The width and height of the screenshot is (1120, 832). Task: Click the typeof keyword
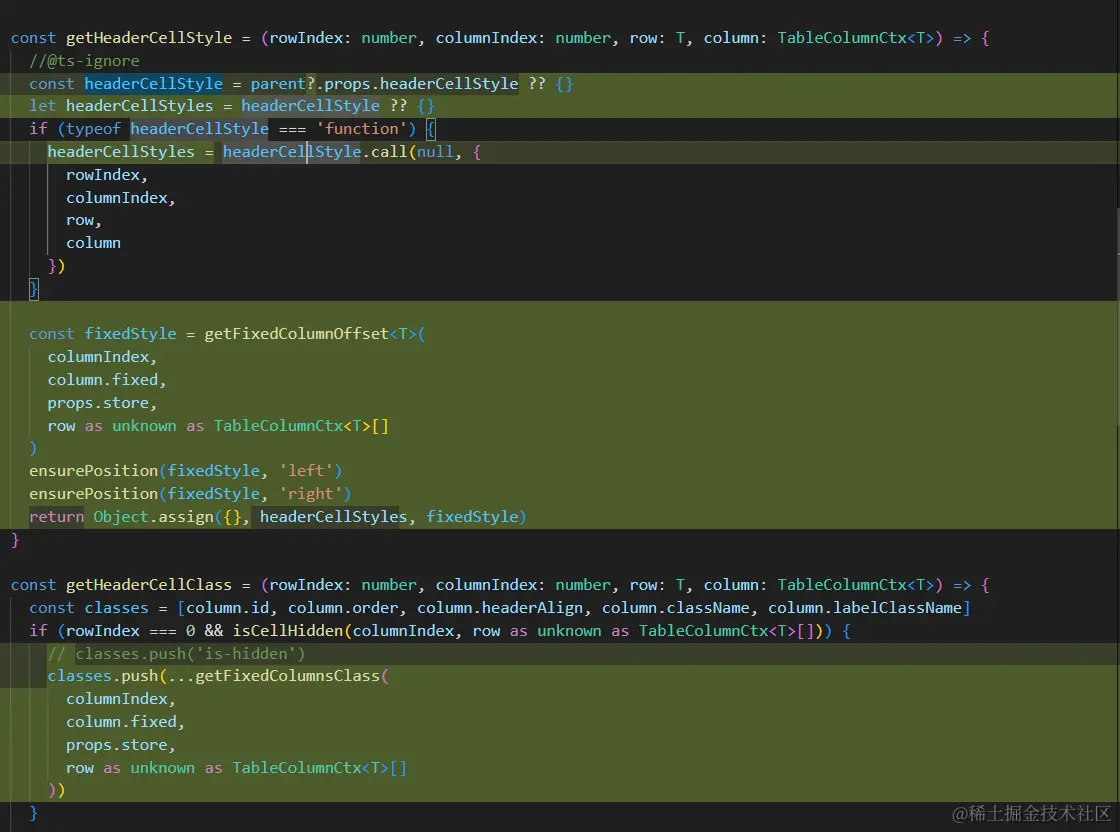point(93,129)
